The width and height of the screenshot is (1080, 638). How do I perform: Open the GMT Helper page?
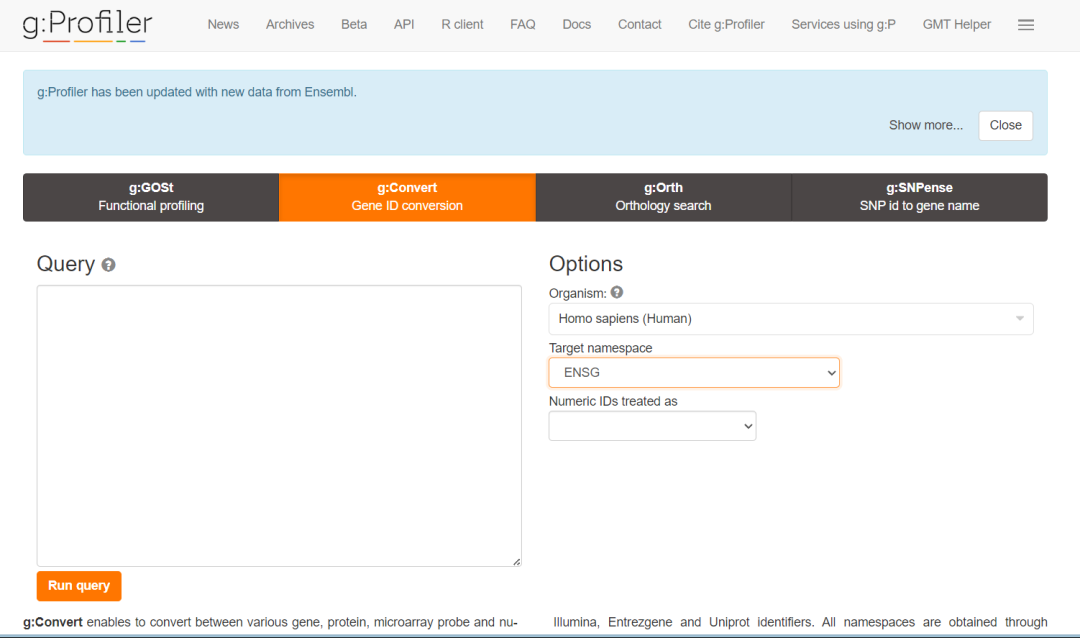(x=957, y=25)
